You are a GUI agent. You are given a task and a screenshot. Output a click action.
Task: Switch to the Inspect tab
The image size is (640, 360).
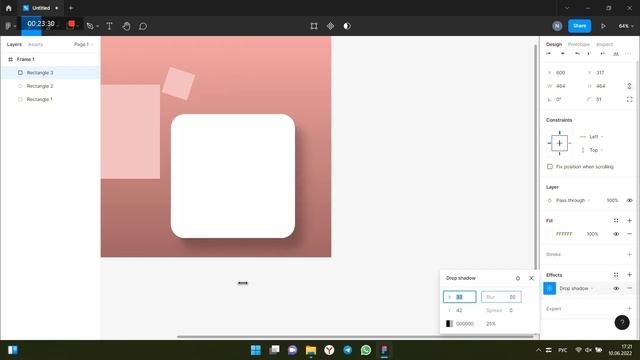604,44
